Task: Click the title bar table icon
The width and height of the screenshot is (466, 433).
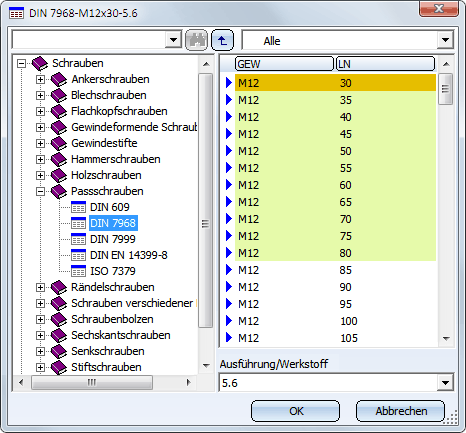Action: (x=17, y=13)
